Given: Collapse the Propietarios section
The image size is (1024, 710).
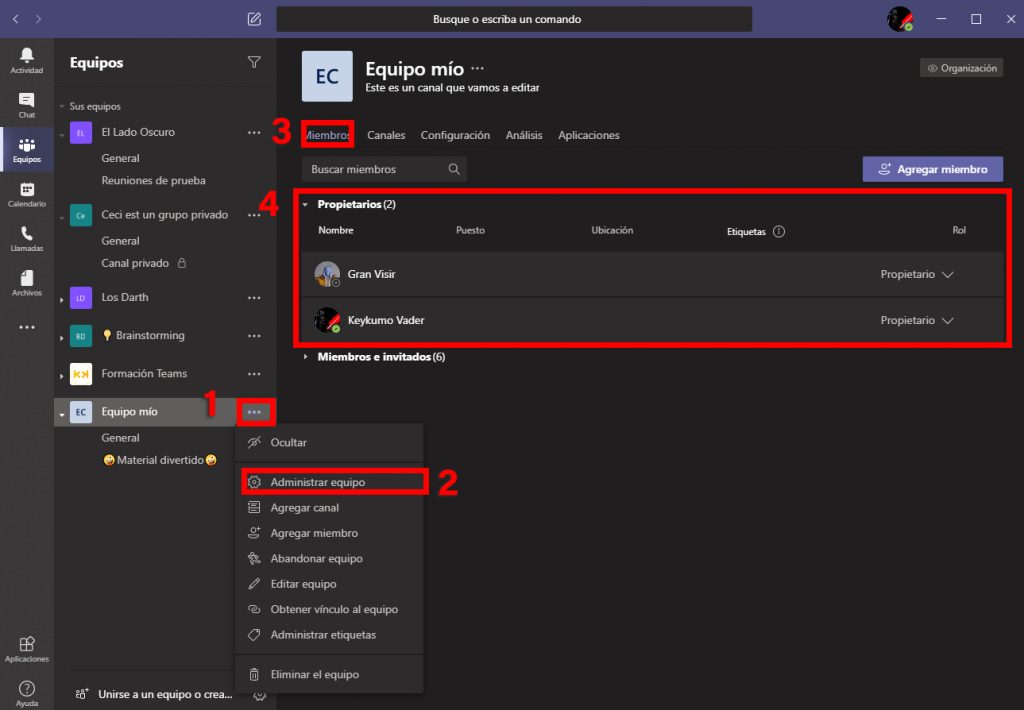Looking at the screenshot, I should 305,205.
